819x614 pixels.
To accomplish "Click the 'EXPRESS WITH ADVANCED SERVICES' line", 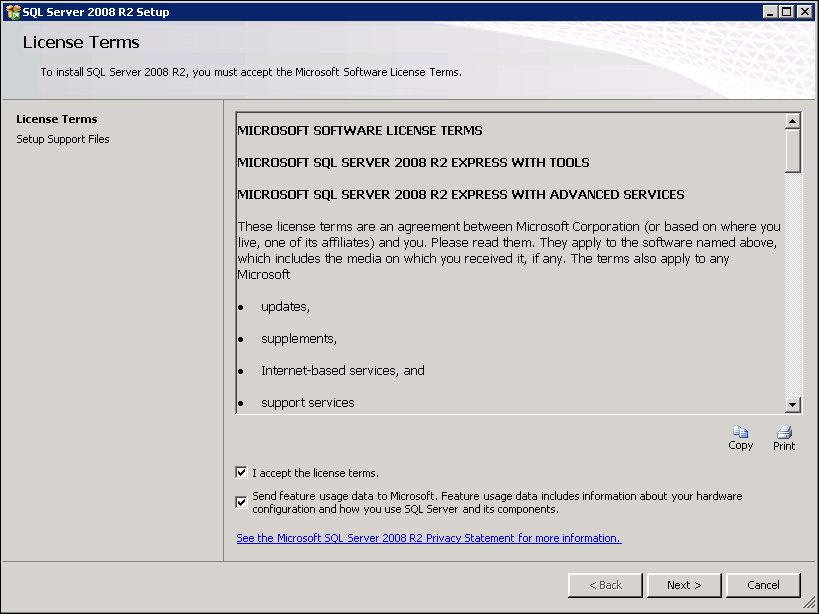I will pyautogui.click(x=461, y=194).
